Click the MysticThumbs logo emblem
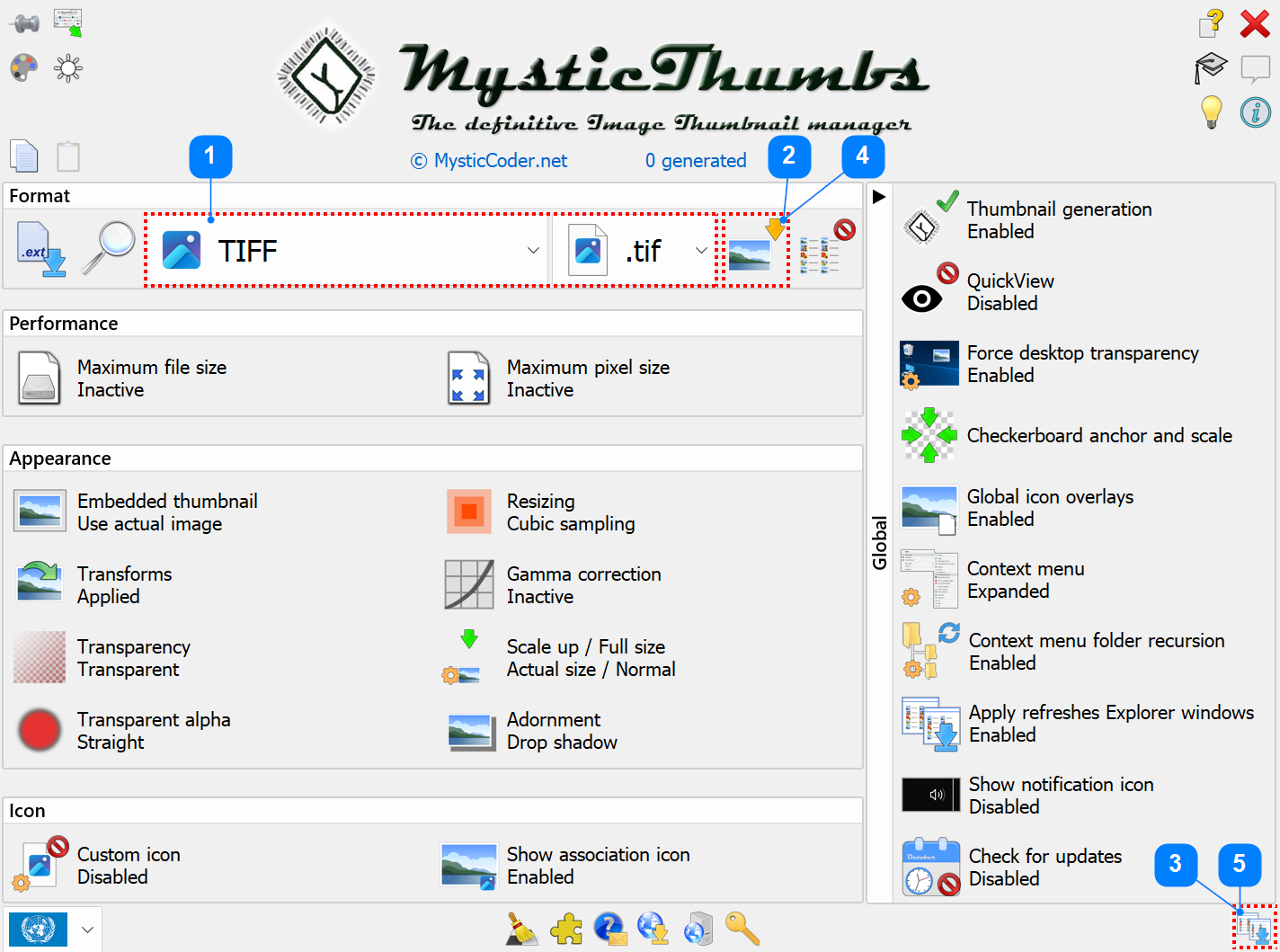The width and height of the screenshot is (1280, 952). [x=325, y=76]
